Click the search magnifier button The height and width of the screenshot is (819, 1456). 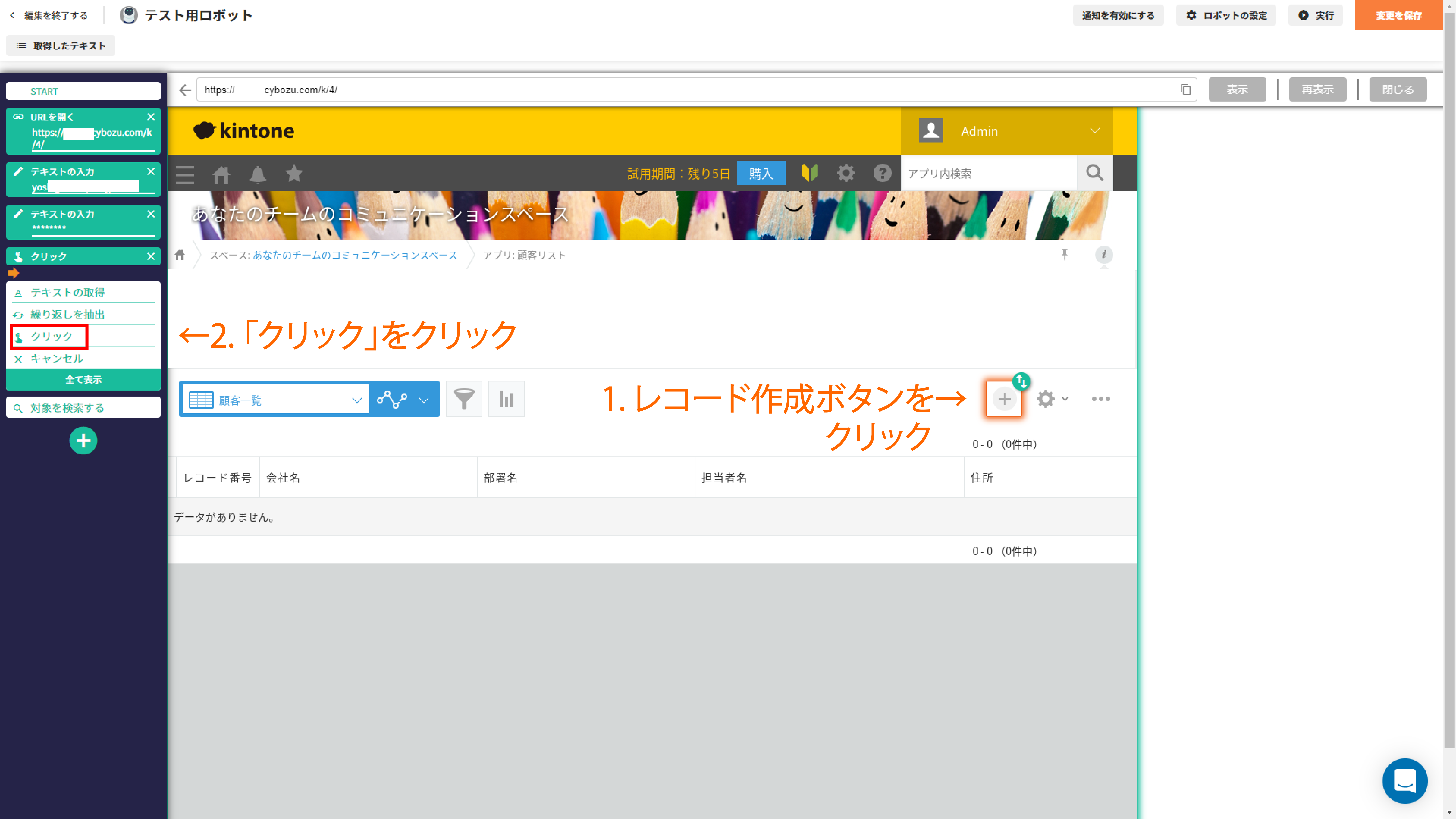point(1095,173)
